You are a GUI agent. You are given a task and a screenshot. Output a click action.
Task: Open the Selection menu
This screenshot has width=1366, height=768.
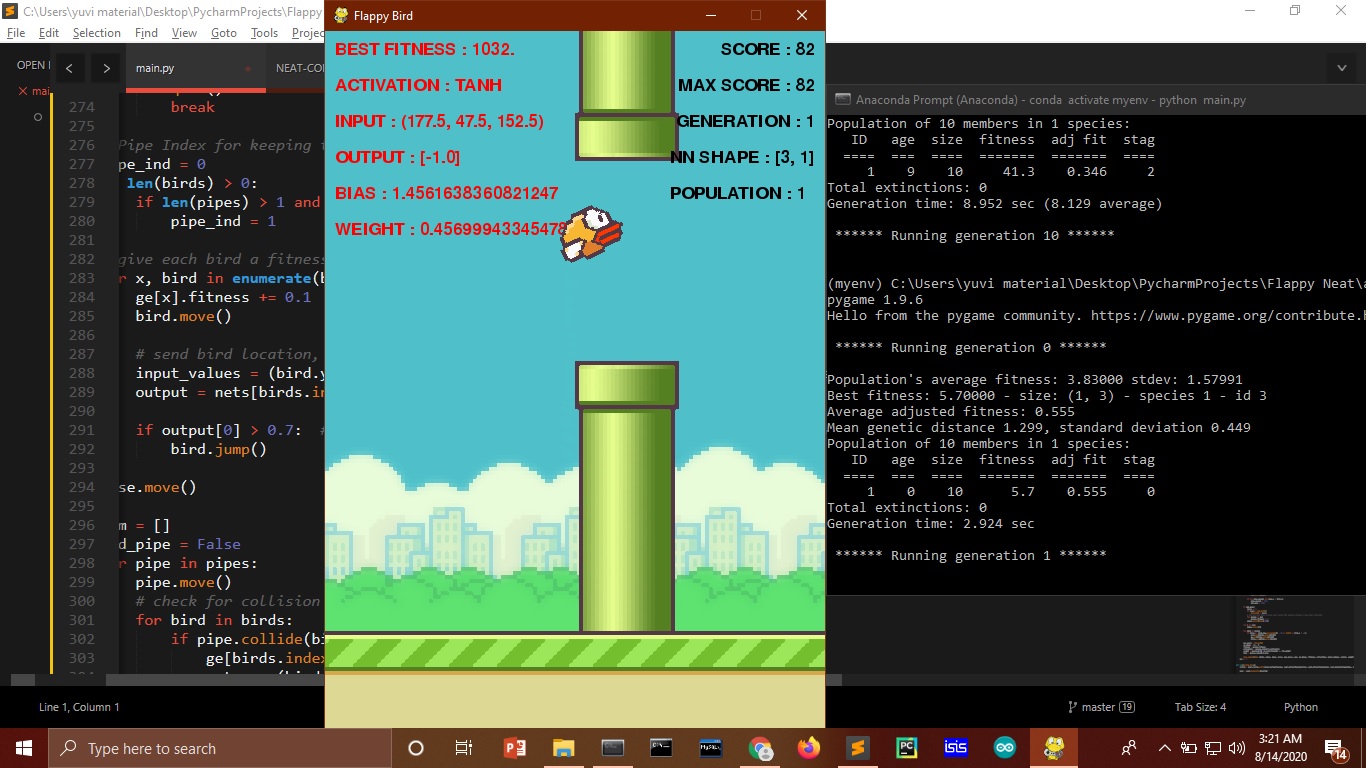coord(97,32)
